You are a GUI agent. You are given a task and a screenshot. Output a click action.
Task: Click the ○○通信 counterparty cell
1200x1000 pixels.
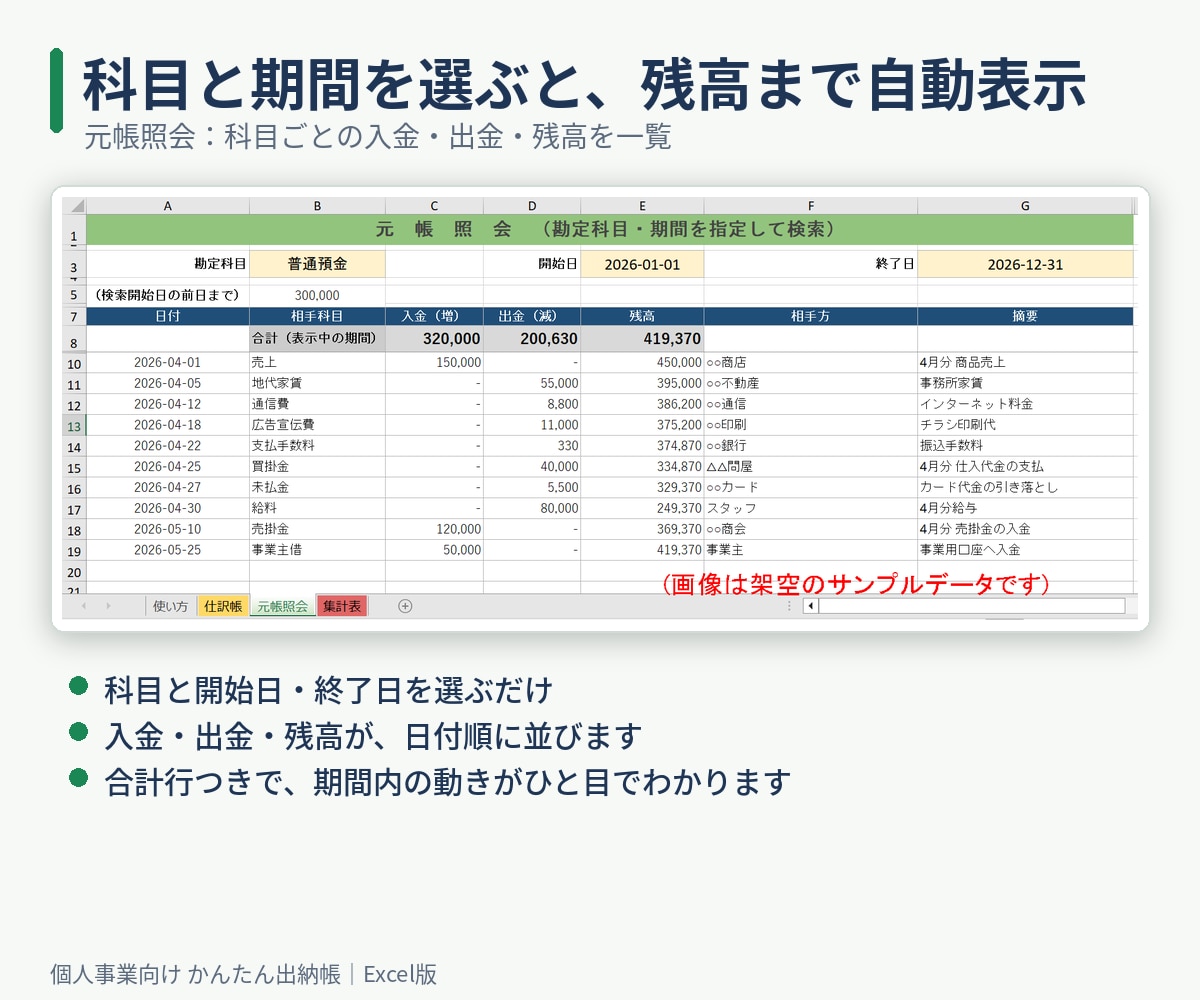pos(811,404)
